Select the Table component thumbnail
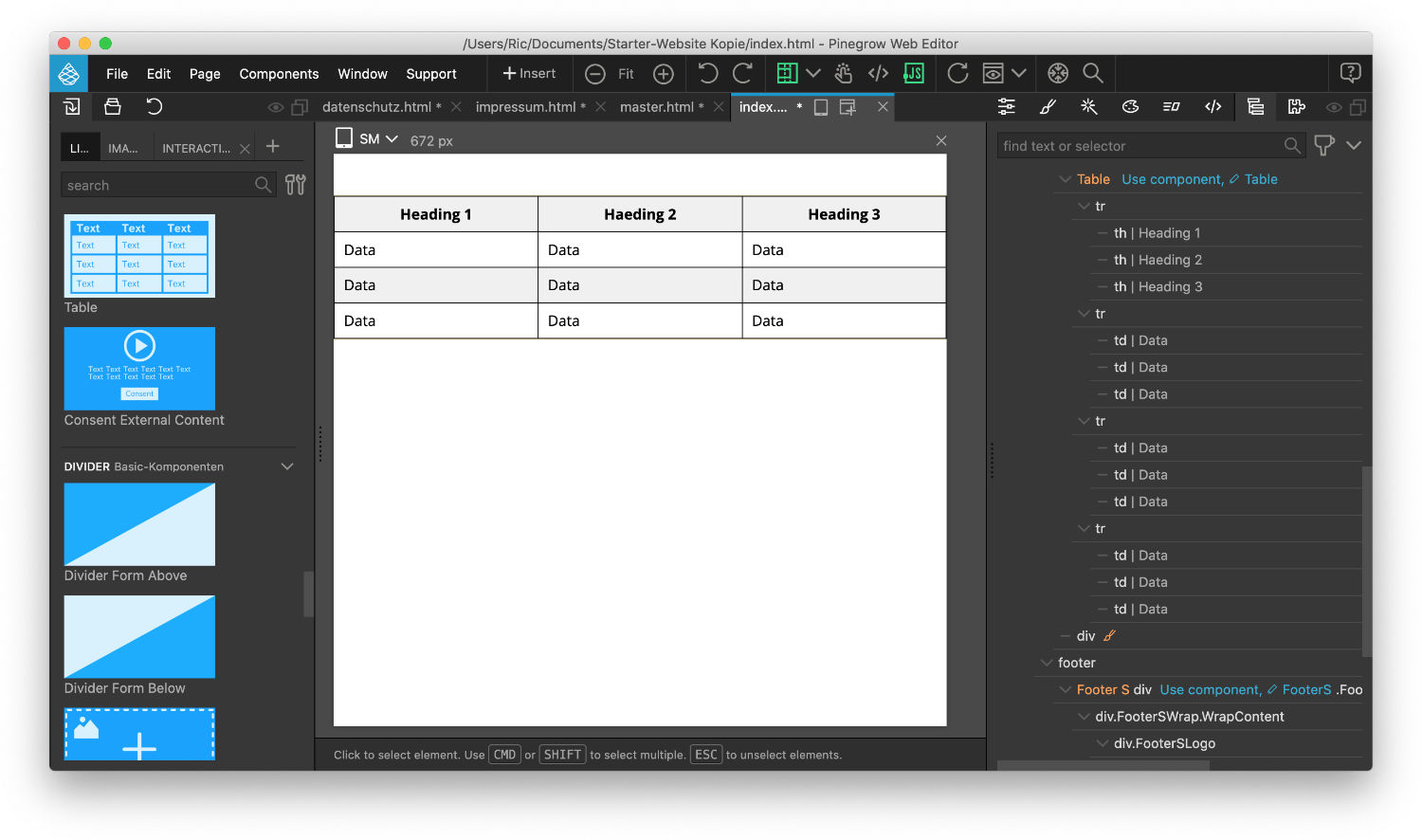1422x840 pixels. [139, 256]
